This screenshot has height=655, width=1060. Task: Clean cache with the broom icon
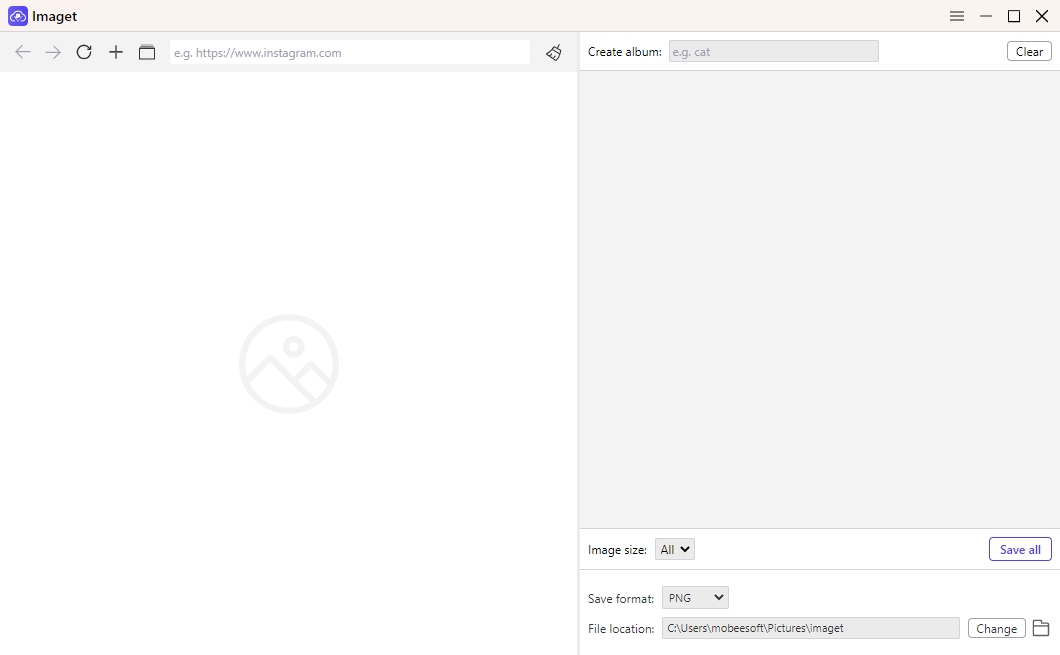pyautogui.click(x=554, y=52)
